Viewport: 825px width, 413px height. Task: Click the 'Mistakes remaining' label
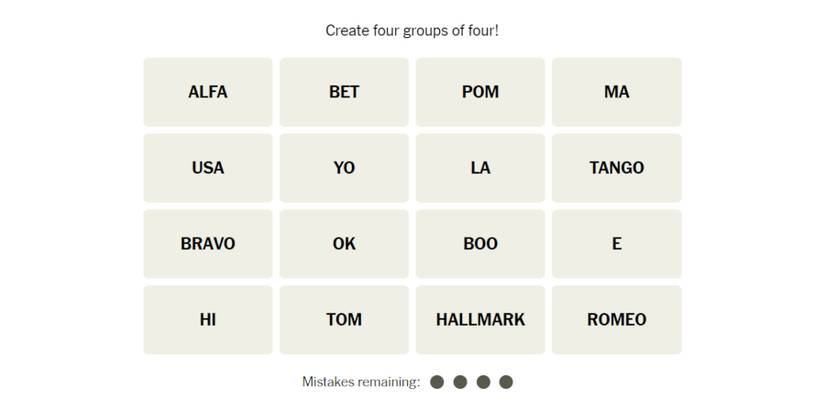[361, 382]
